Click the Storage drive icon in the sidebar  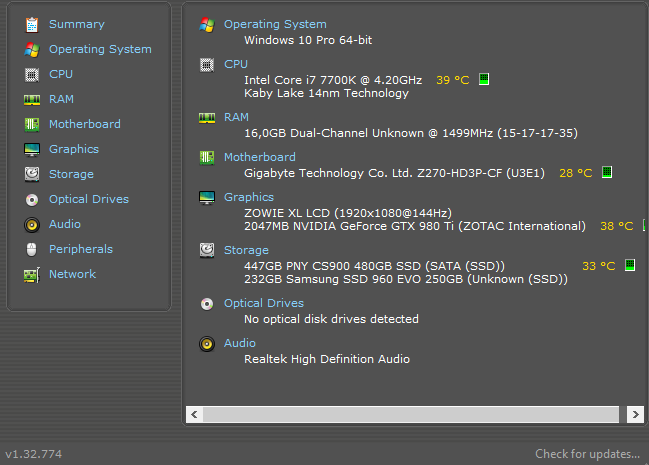click(x=31, y=174)
